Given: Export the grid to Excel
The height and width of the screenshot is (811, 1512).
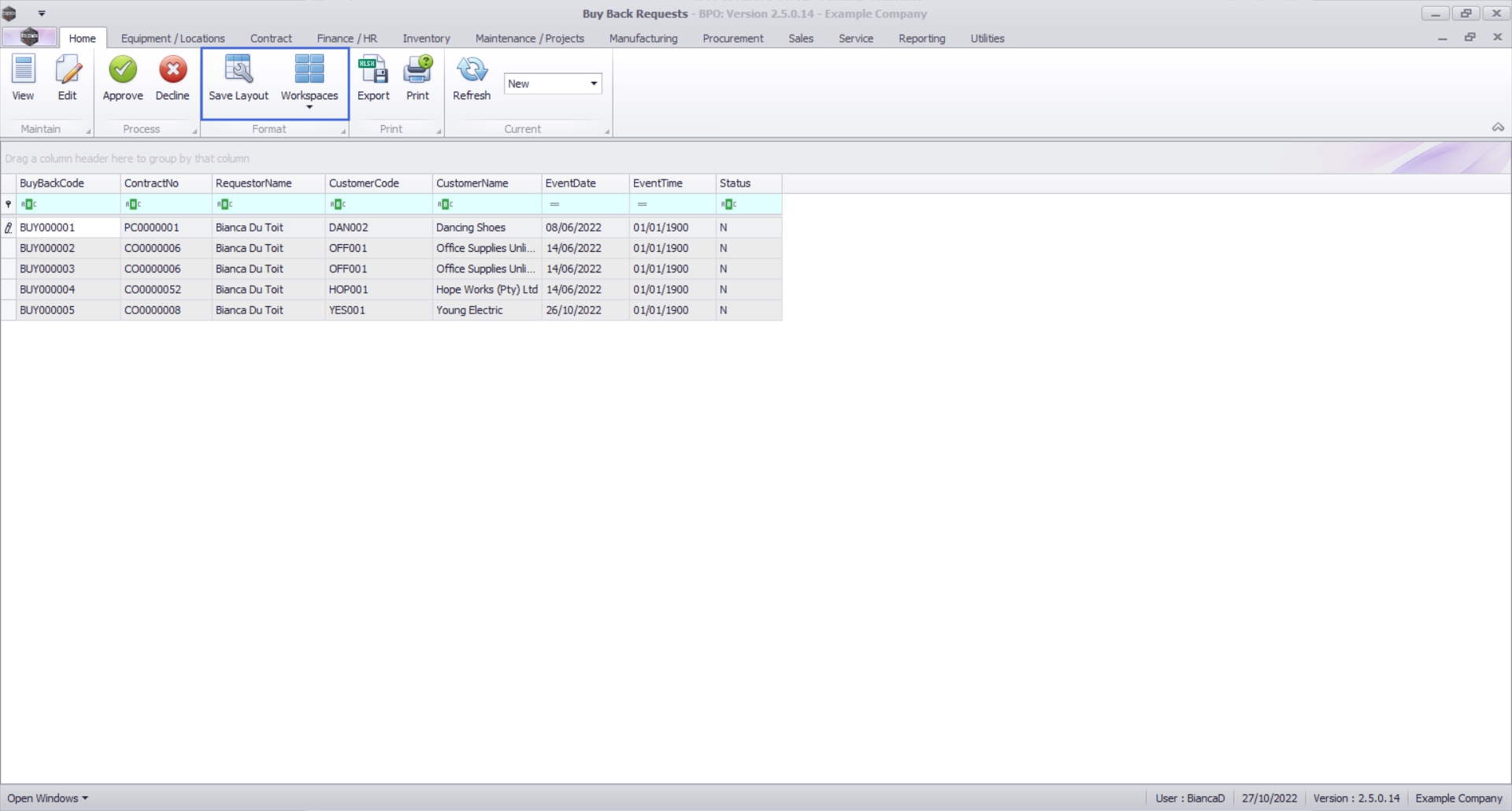Looking at the screenshot, I should click(x=373, y=78).
